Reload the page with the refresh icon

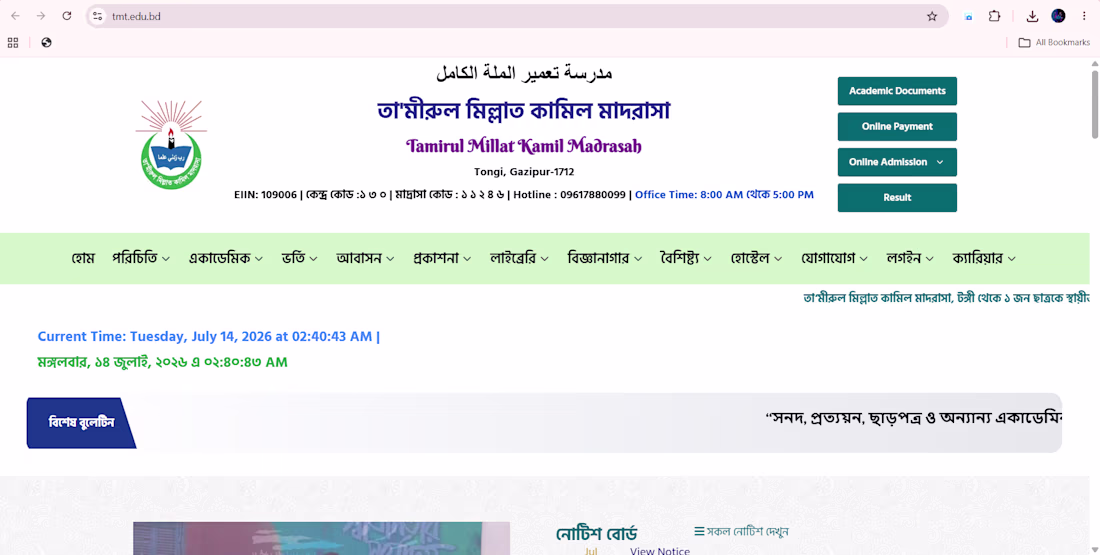pos(67,16)
